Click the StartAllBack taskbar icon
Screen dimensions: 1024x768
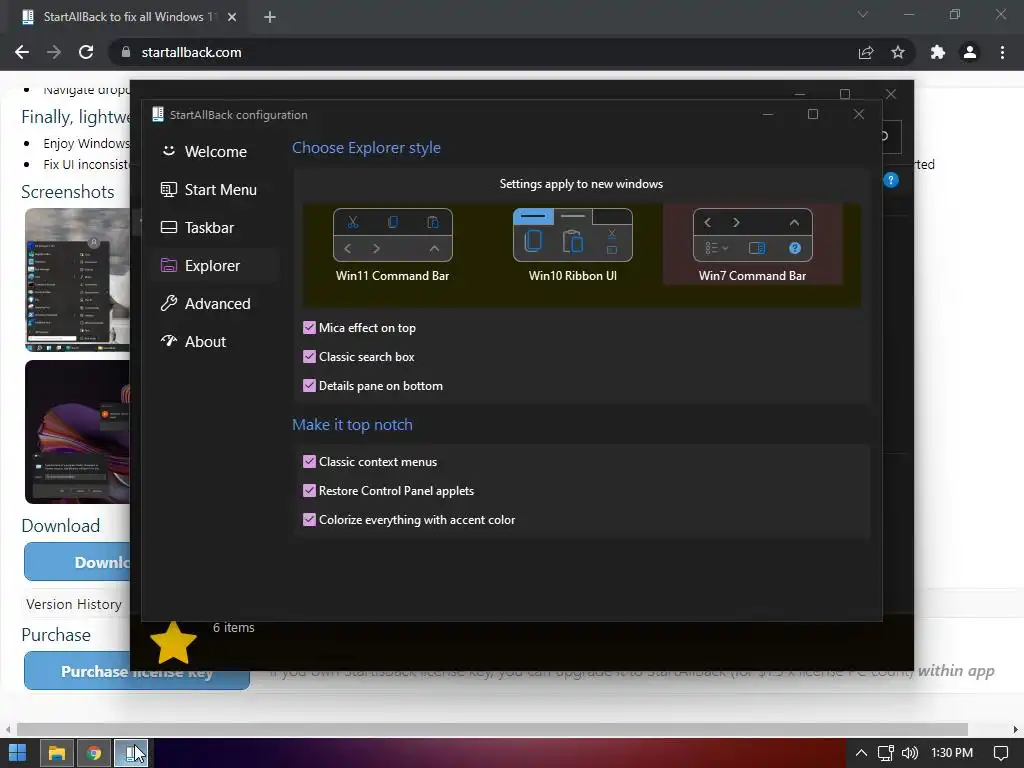pyautogui.click(x=131, y=752)
